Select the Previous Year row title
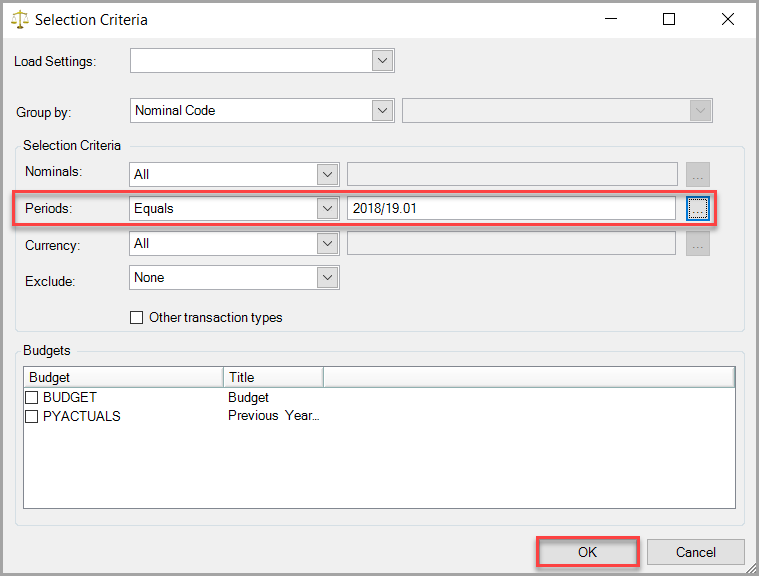 (273, 416)
